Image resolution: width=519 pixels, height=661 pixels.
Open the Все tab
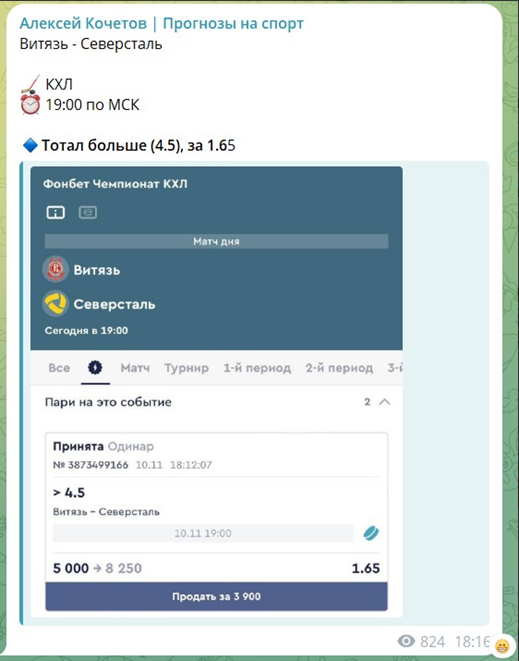click(59, 368)
